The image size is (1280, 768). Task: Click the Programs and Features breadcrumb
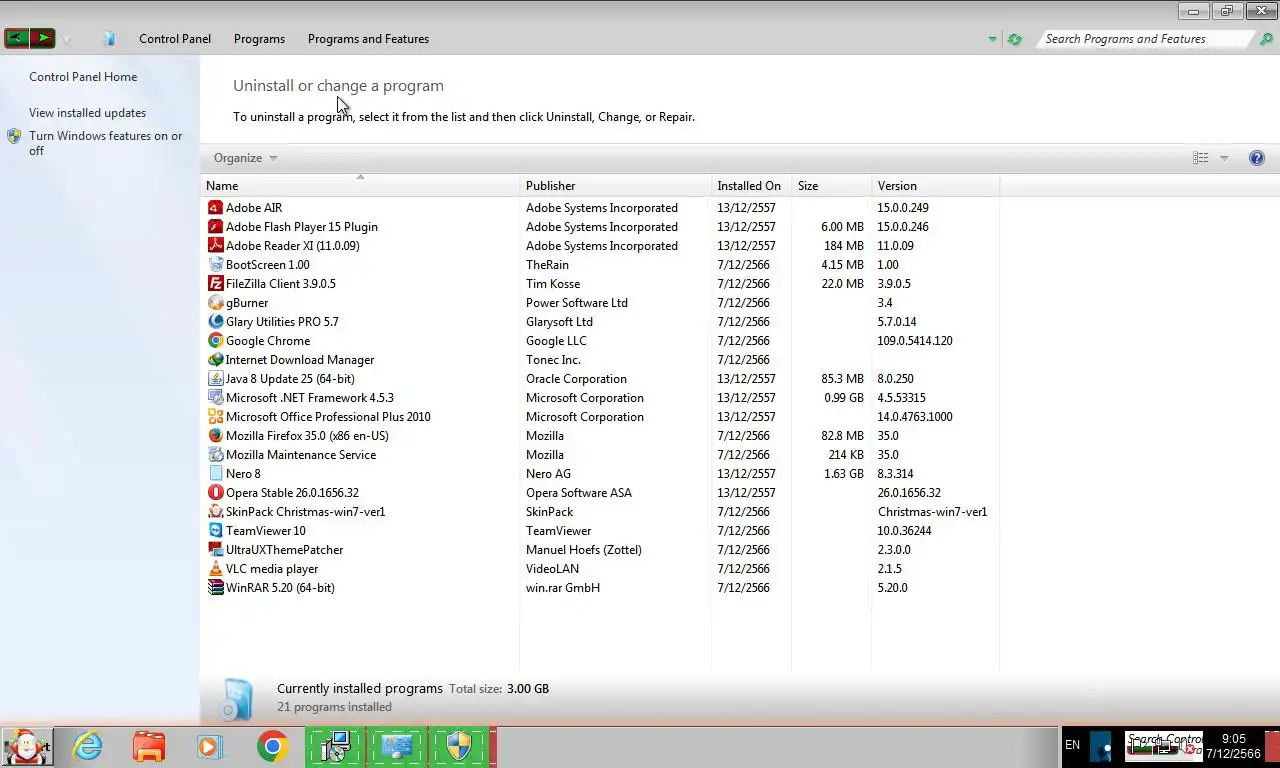pyautogui.click(x=368, y=39)
